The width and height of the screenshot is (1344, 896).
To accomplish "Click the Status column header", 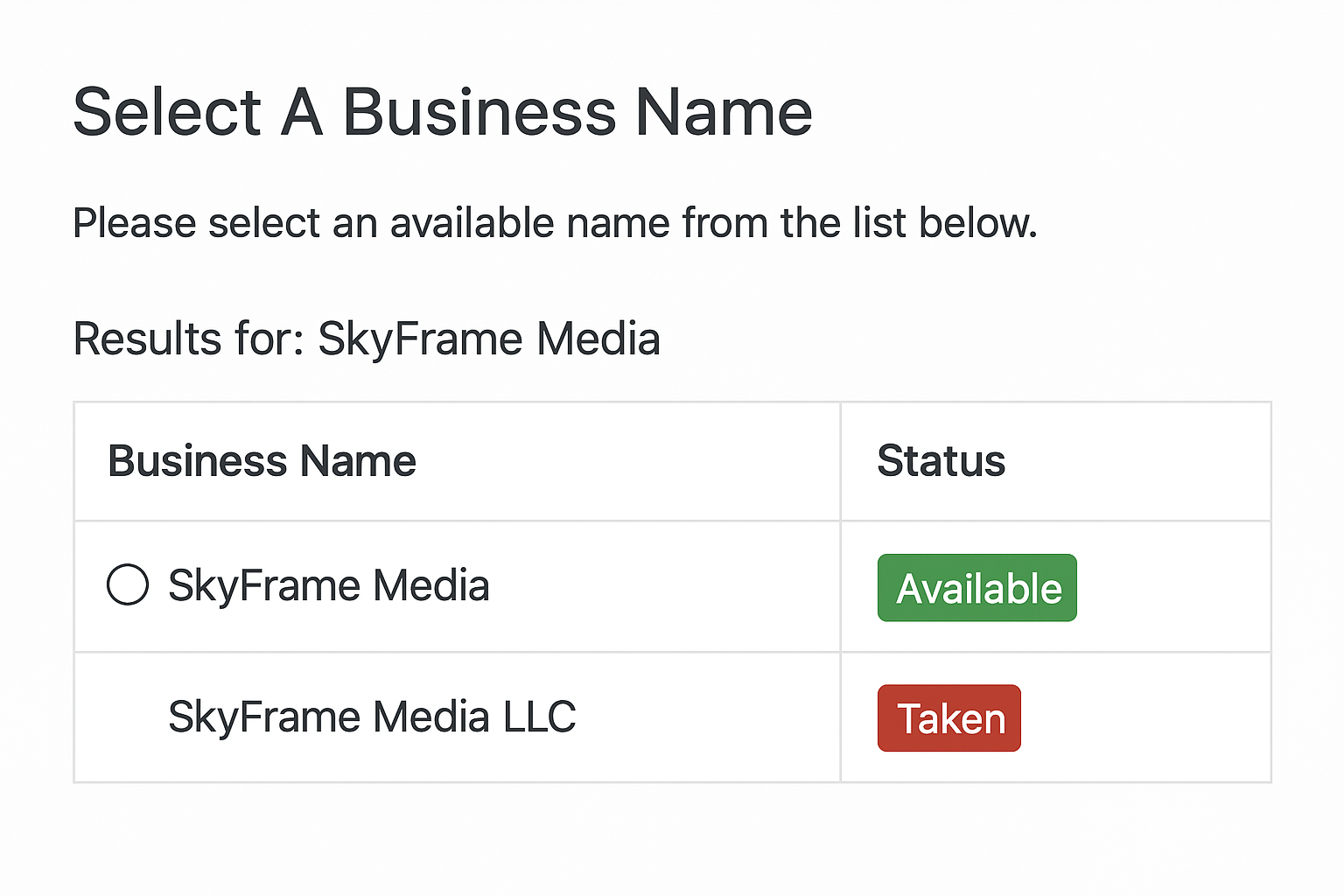I will click(x=941, y=461).
